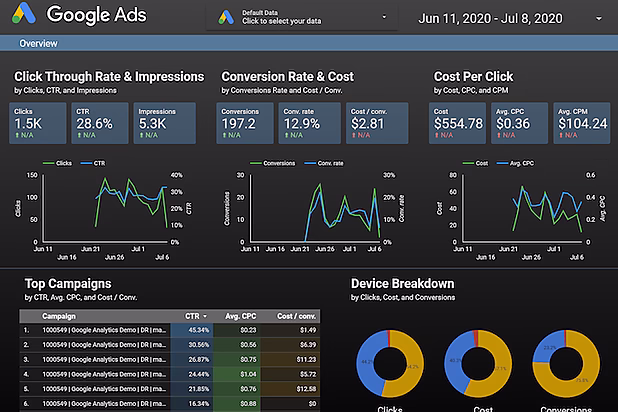Click the Clicks device donut chart
Viewport: 618px width, 412px height.
pyautogui.click(x=390, y=364)
